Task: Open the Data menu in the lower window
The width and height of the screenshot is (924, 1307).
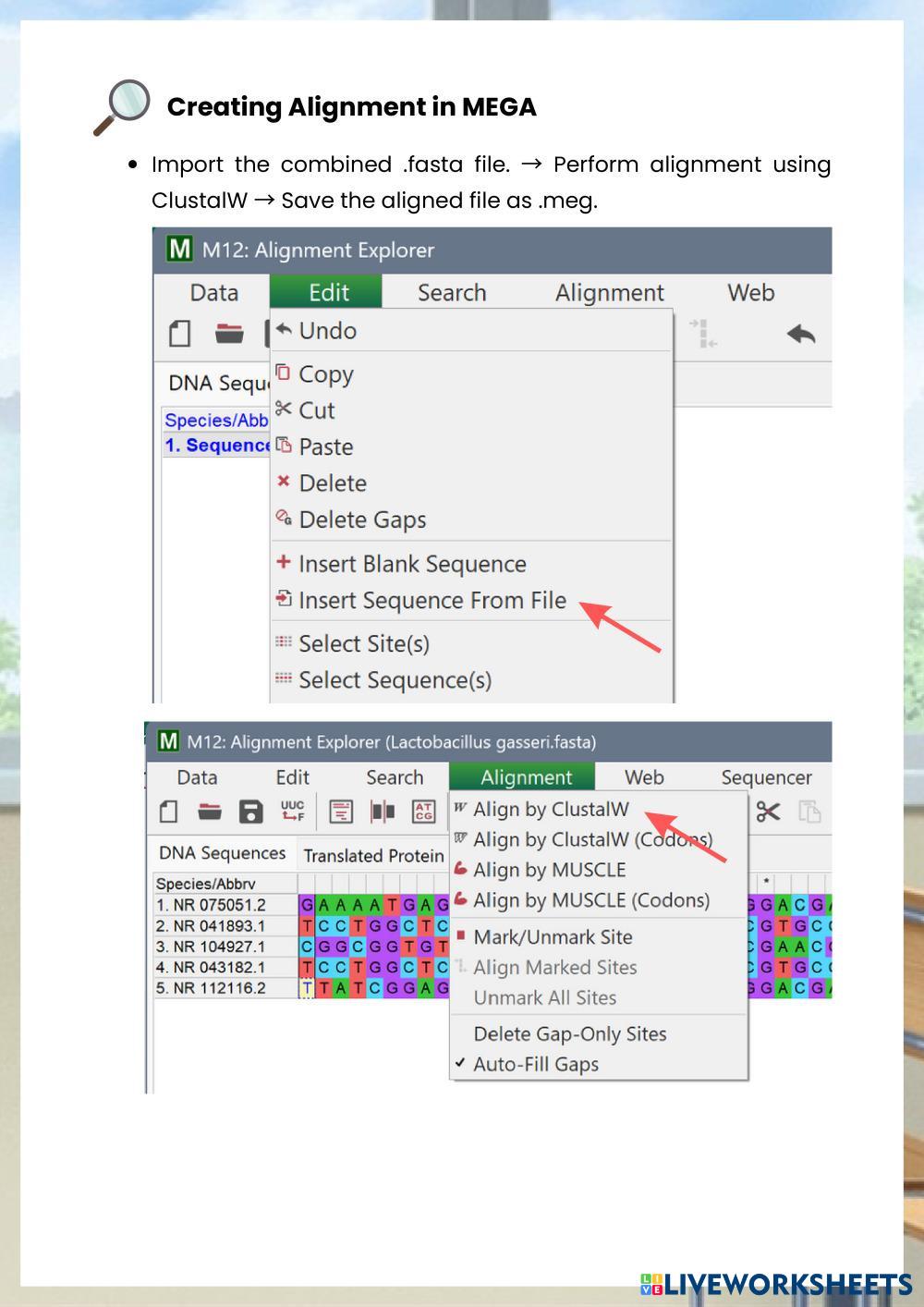Action: point(197,777)
